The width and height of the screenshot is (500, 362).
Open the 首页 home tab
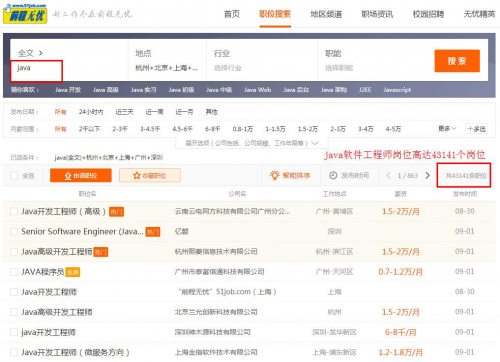click(x=231, y=14)
